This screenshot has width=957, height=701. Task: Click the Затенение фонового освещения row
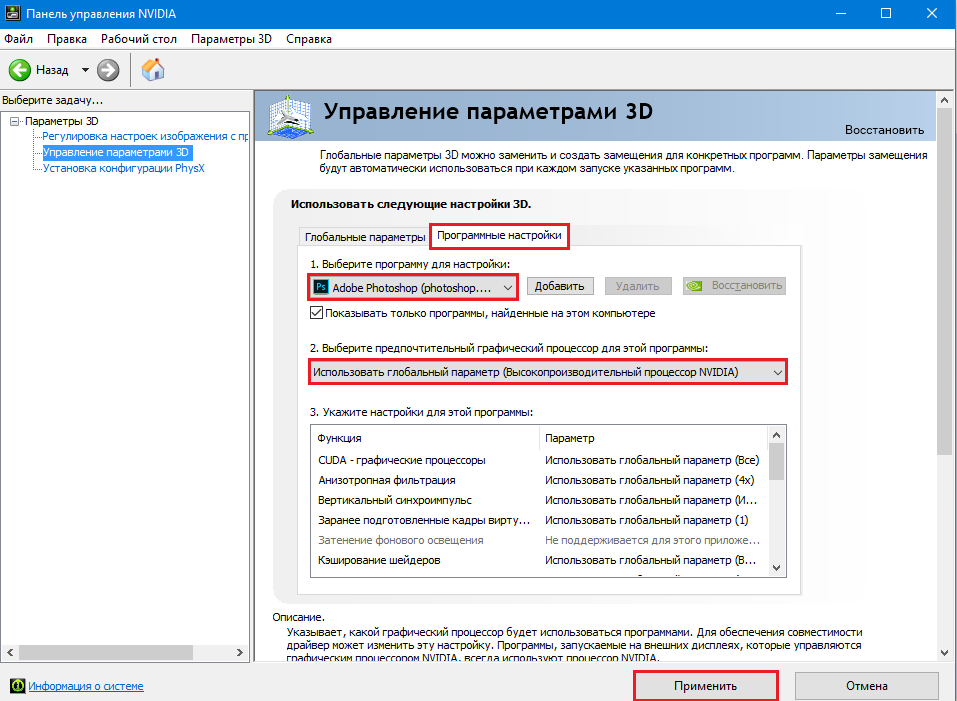[x=538, y=540]
